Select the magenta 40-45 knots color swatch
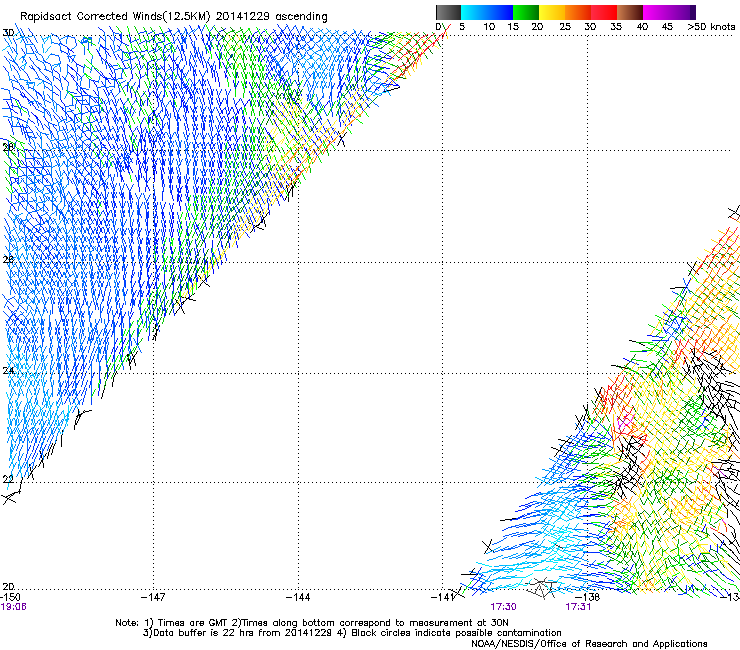 656,12
